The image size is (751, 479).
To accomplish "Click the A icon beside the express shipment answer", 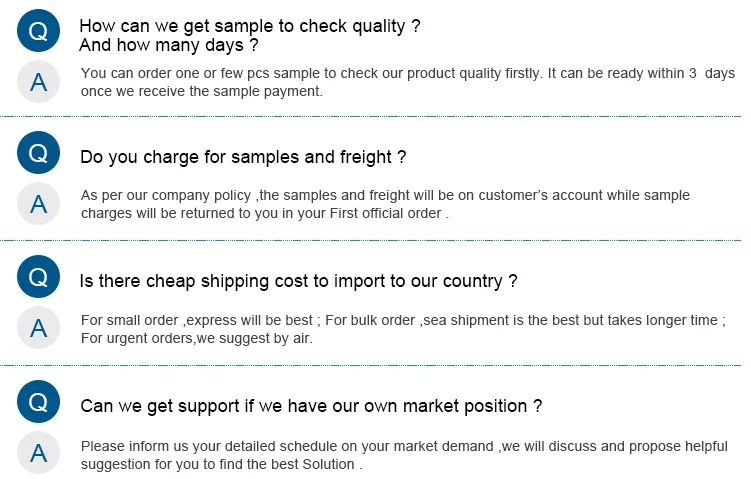I will 39,328.
